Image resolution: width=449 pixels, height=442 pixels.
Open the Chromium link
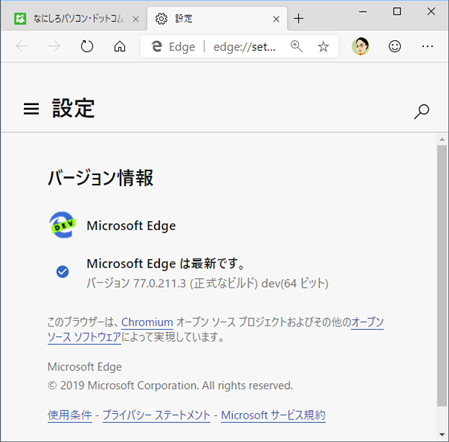coord(147,322)
